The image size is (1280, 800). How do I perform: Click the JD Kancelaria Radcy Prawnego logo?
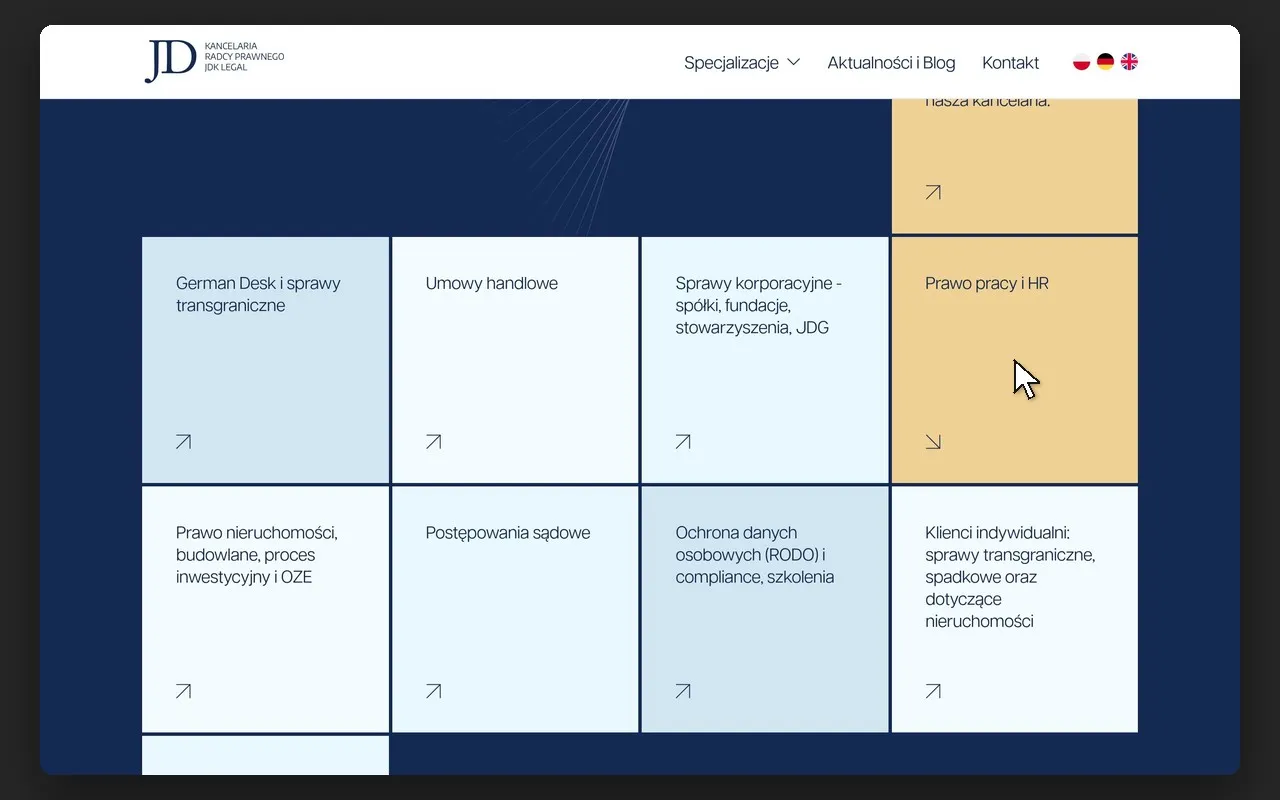(215, 61)
